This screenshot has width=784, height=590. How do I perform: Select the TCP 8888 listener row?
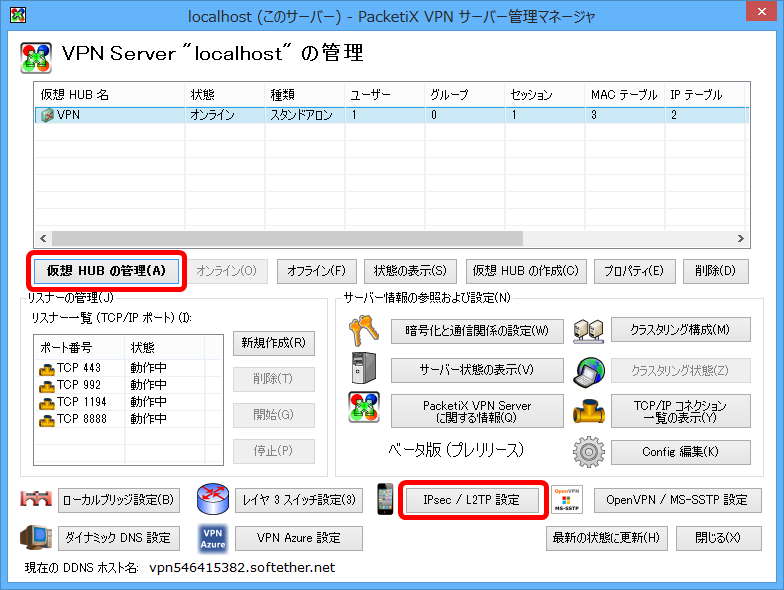tap(128, 420)
